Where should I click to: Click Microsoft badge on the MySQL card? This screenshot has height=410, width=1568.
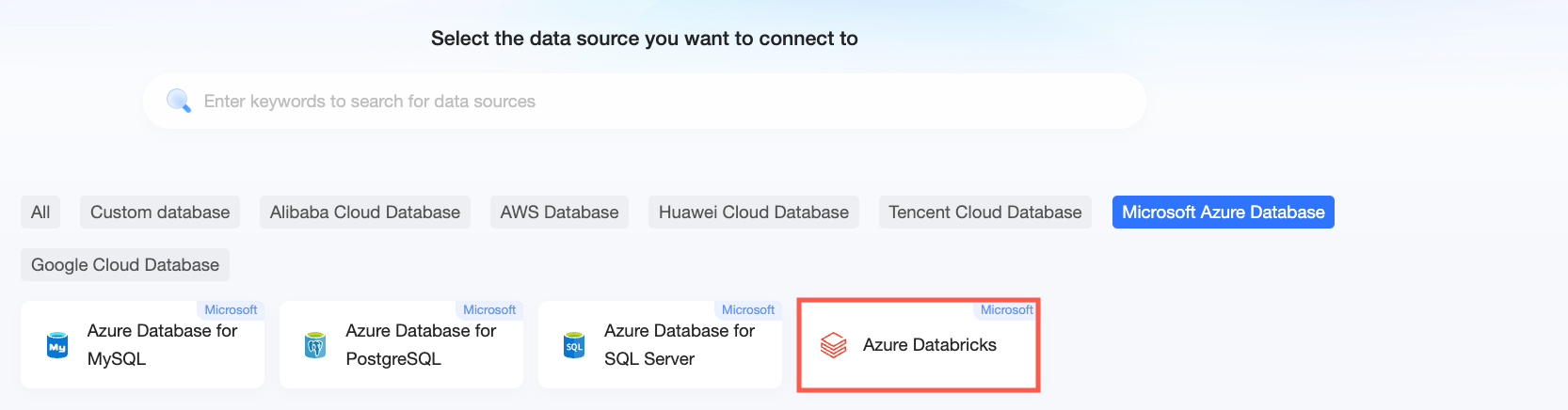[x=231, y=310]
